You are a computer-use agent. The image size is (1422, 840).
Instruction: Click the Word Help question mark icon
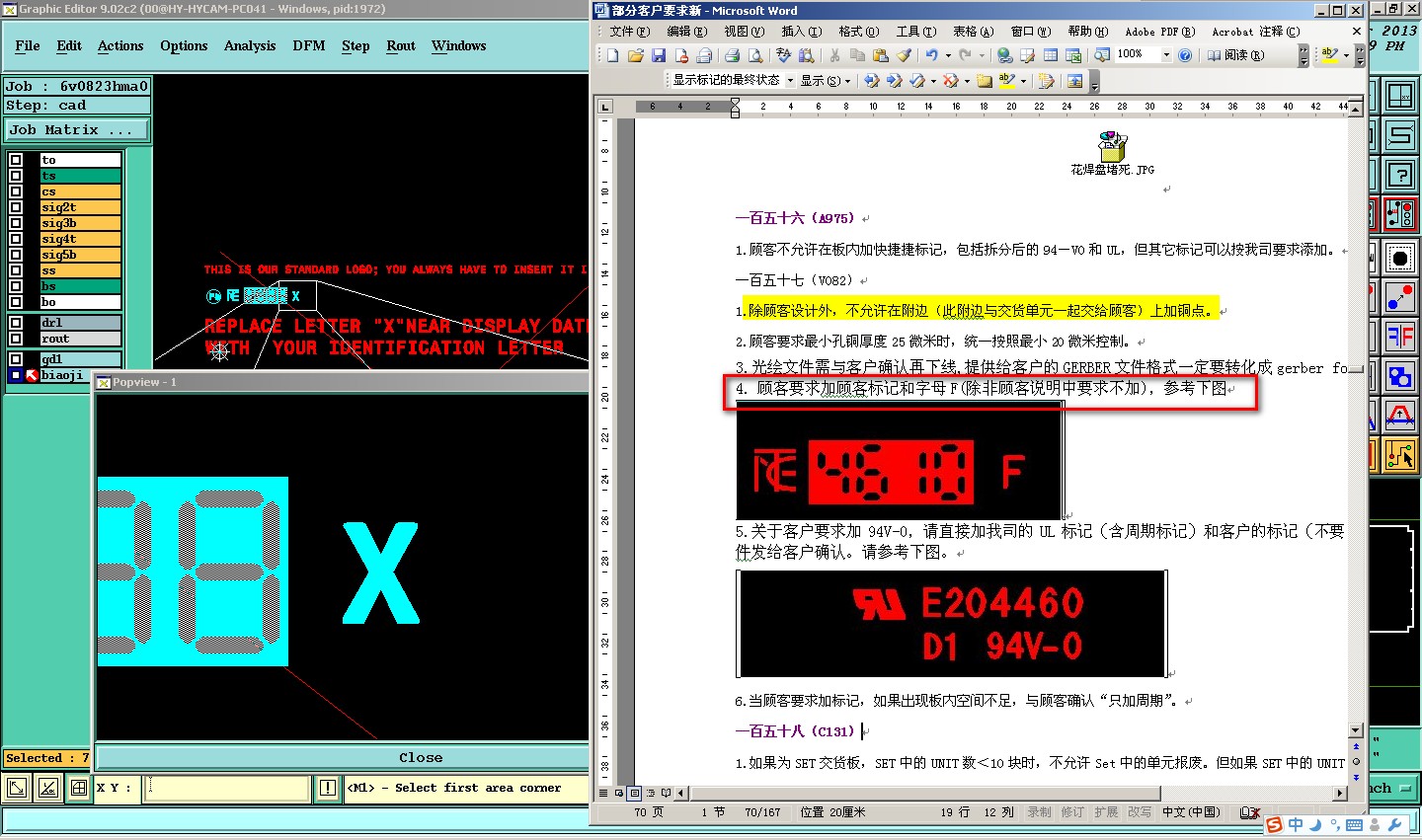(1185, 55)
